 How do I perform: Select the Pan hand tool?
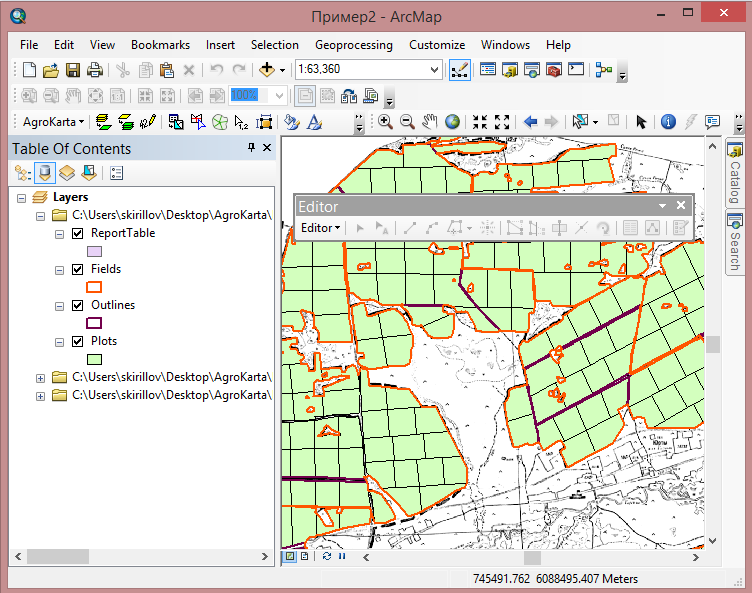(430, 122)
